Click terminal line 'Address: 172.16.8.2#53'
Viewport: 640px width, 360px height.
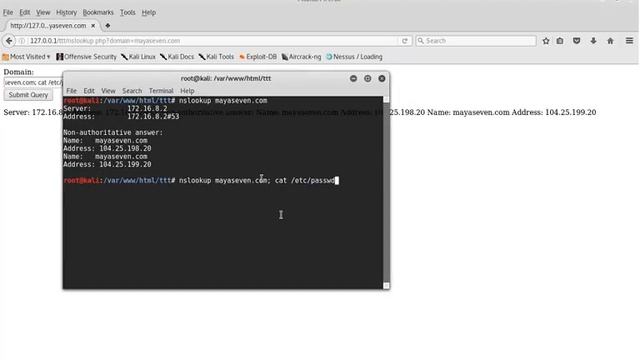(121, 117)
